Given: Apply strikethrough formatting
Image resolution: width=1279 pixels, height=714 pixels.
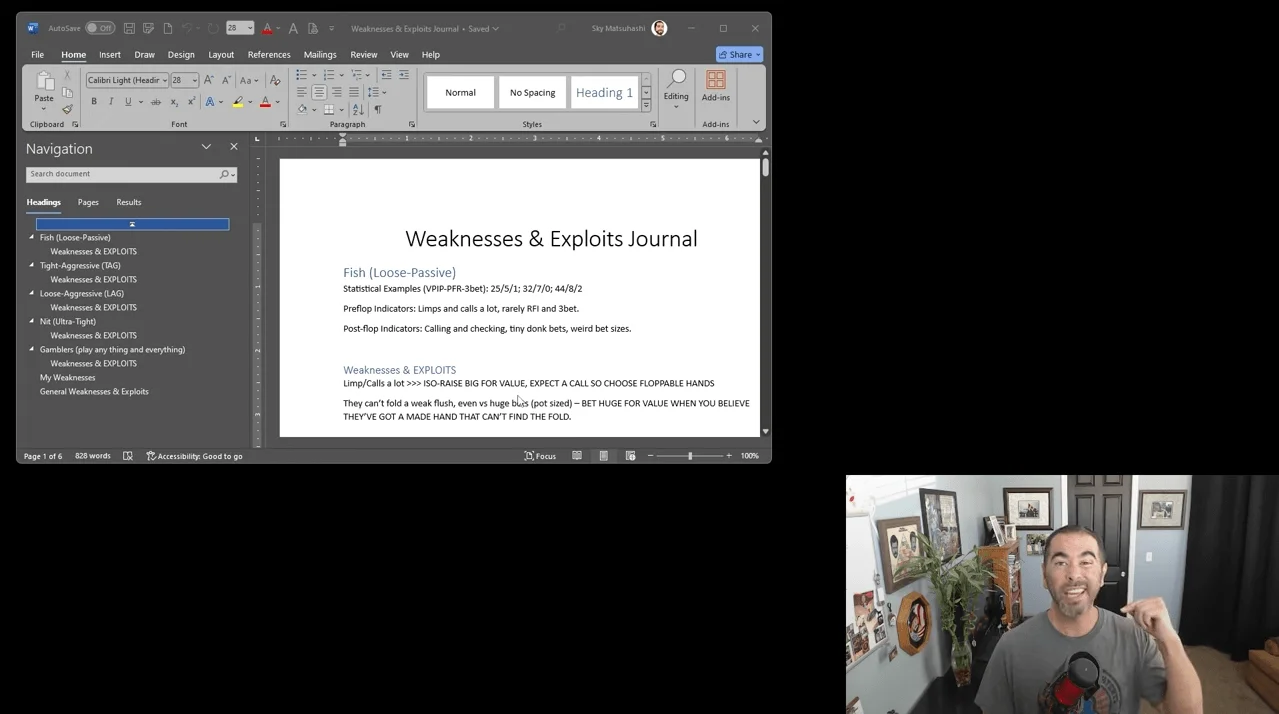Looking at the screenshot, I should click(x=155, y=102).
